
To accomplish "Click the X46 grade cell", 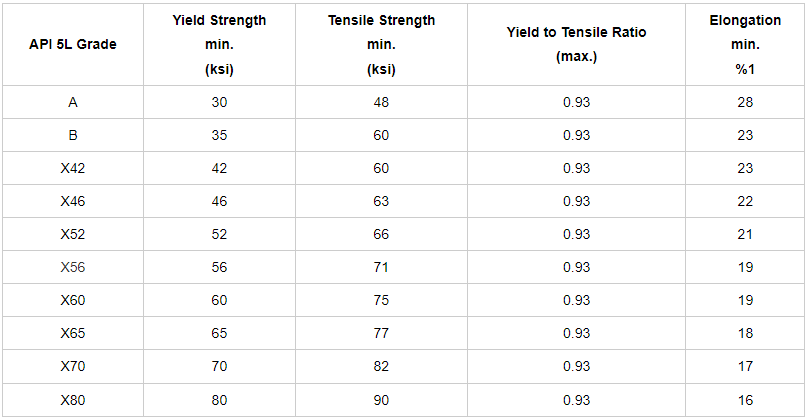I will pos(73,201).
